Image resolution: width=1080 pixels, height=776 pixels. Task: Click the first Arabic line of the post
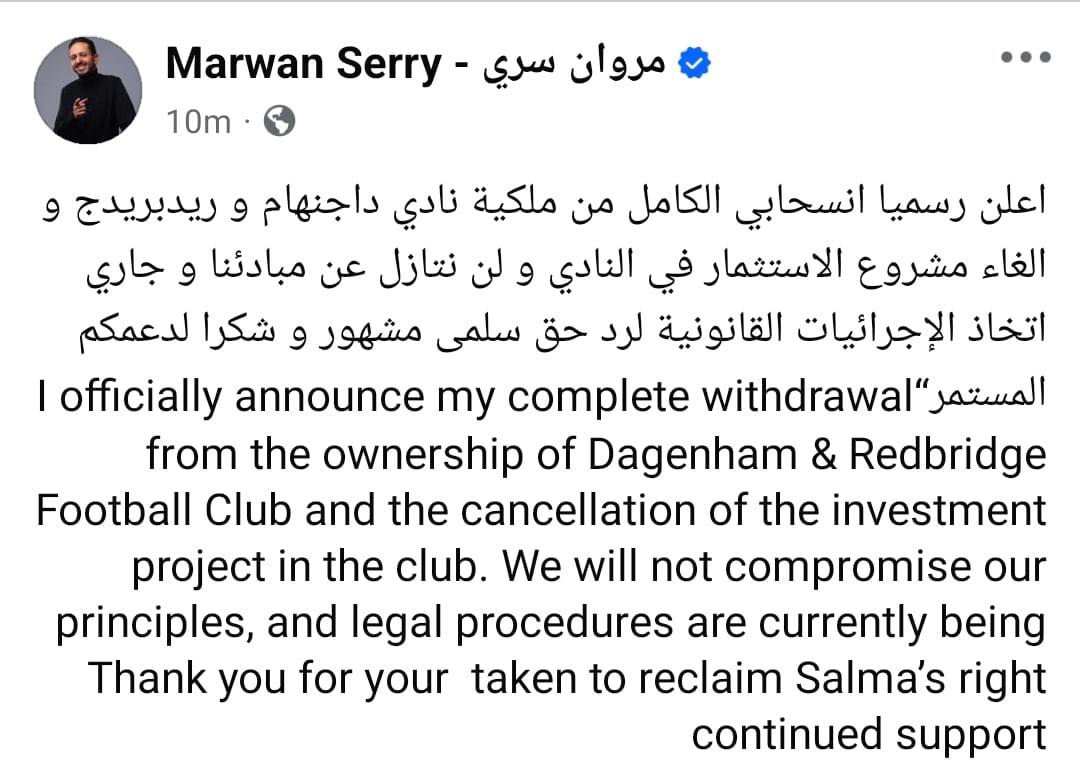click(x=543, y=205)
